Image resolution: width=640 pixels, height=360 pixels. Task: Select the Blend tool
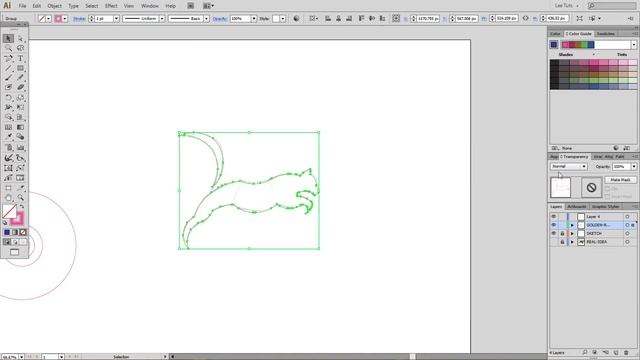tap(20, 137)
